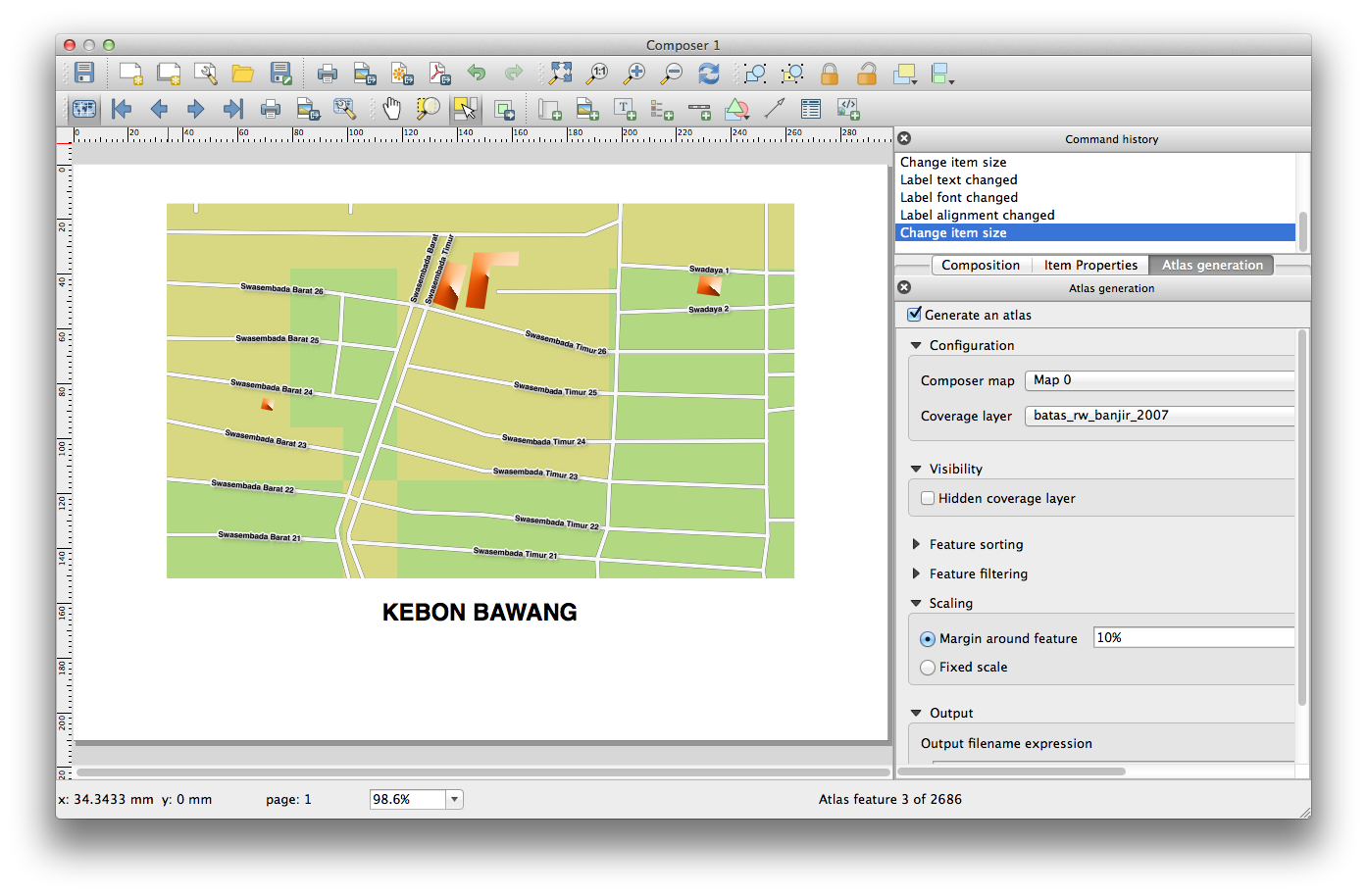Click the Add new scalebar icon

(699, 109)
